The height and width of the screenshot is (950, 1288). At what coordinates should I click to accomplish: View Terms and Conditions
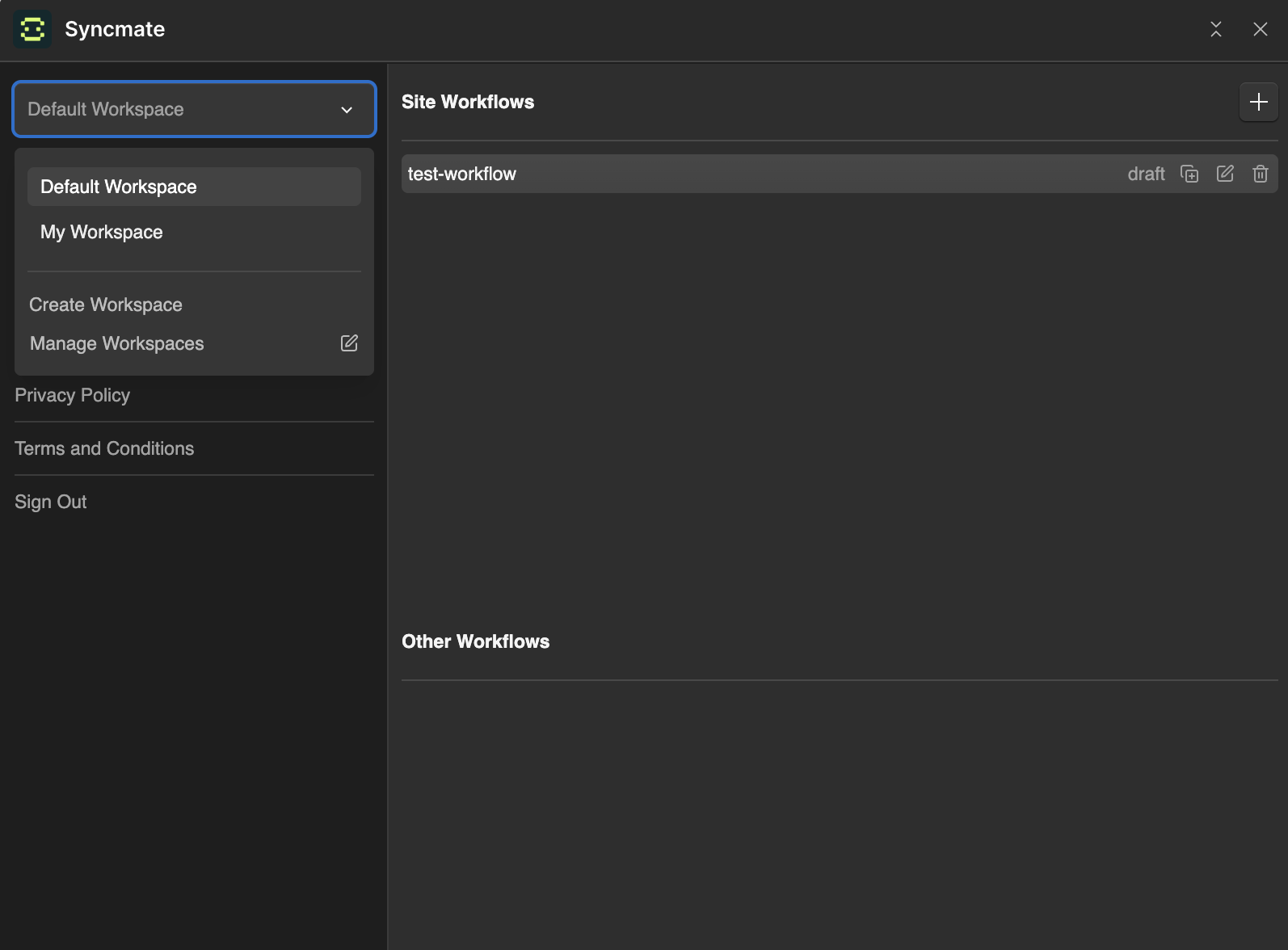(104, 448)
